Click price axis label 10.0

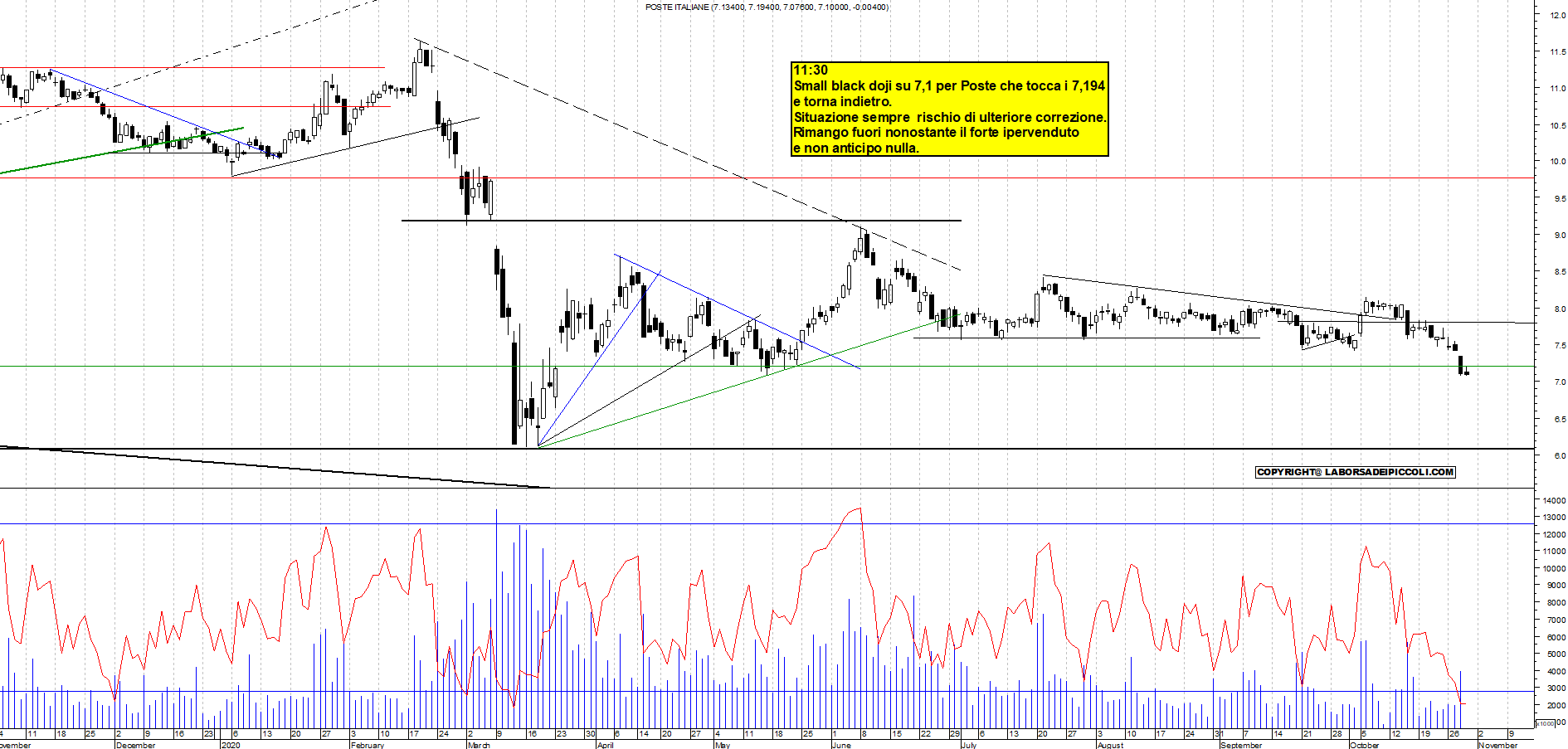1557,162
